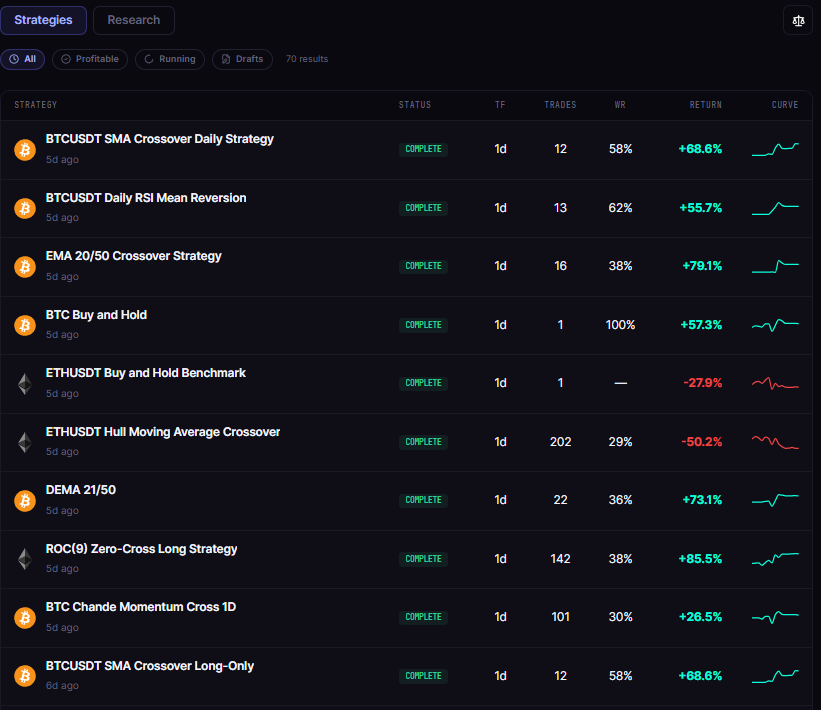Click COMPLETE badge for EMA 20/50 Crossover Strategy
Image resolution: width=821 pixels, height=710 pixels.
point(423,266)
